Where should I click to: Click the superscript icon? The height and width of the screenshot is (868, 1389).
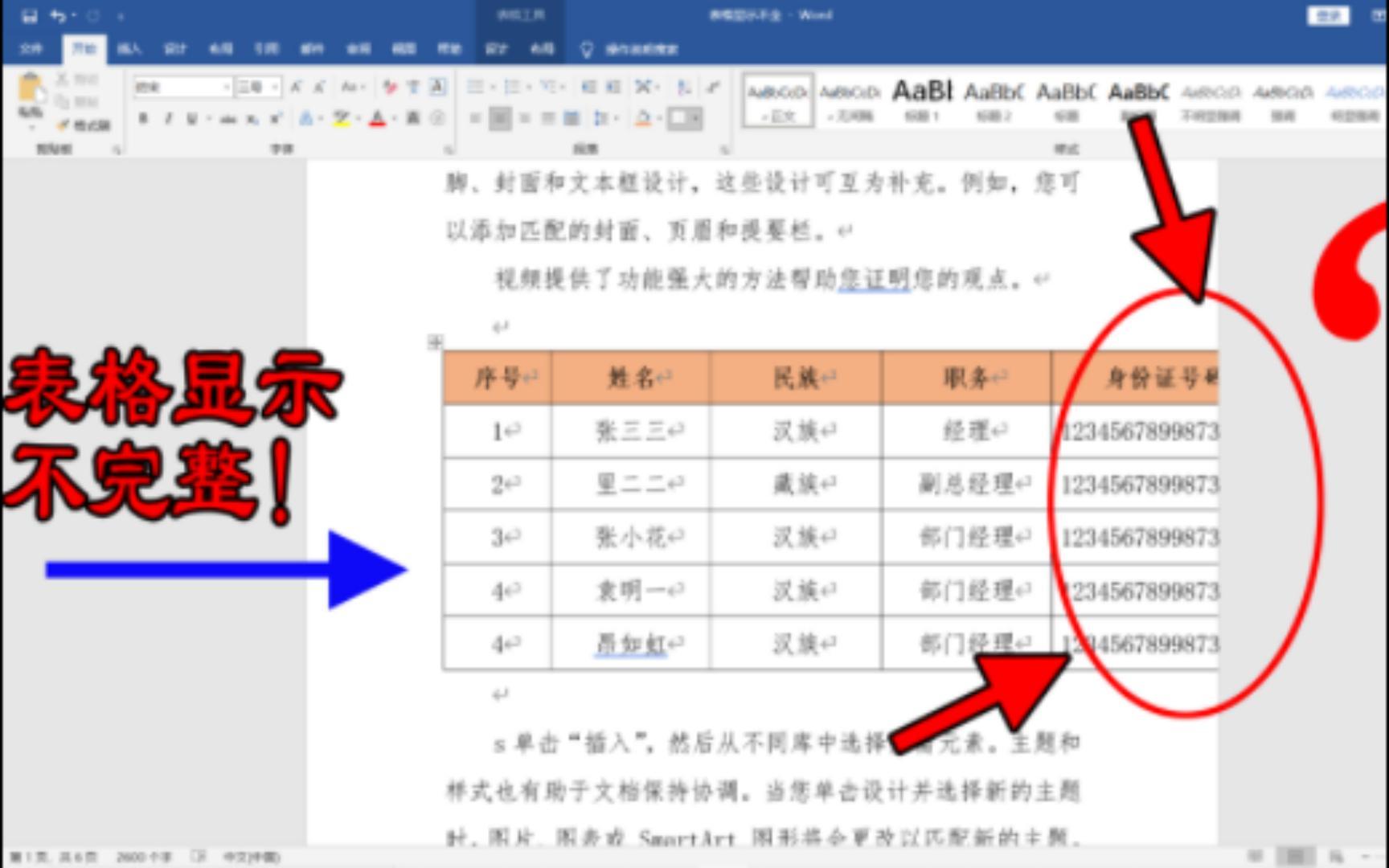[x=275, y=118]
